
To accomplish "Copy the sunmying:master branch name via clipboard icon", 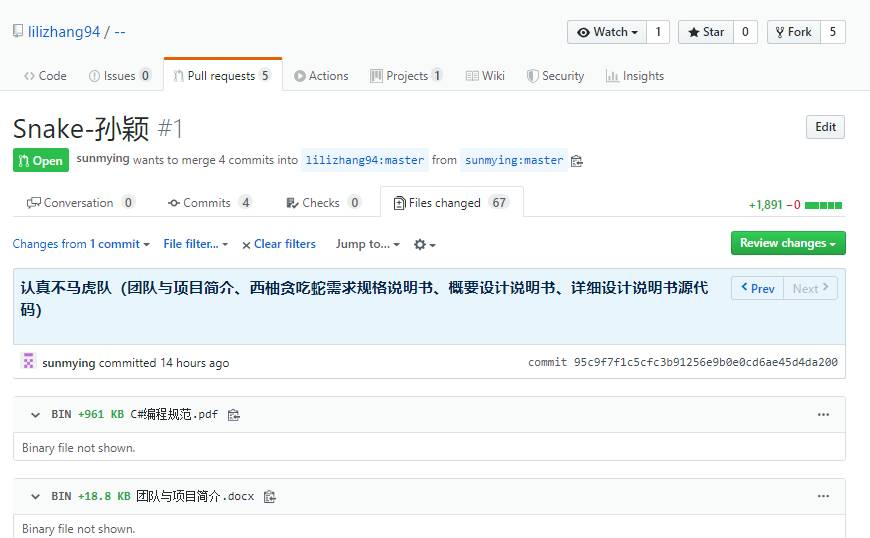I will (x=576, y=161).
